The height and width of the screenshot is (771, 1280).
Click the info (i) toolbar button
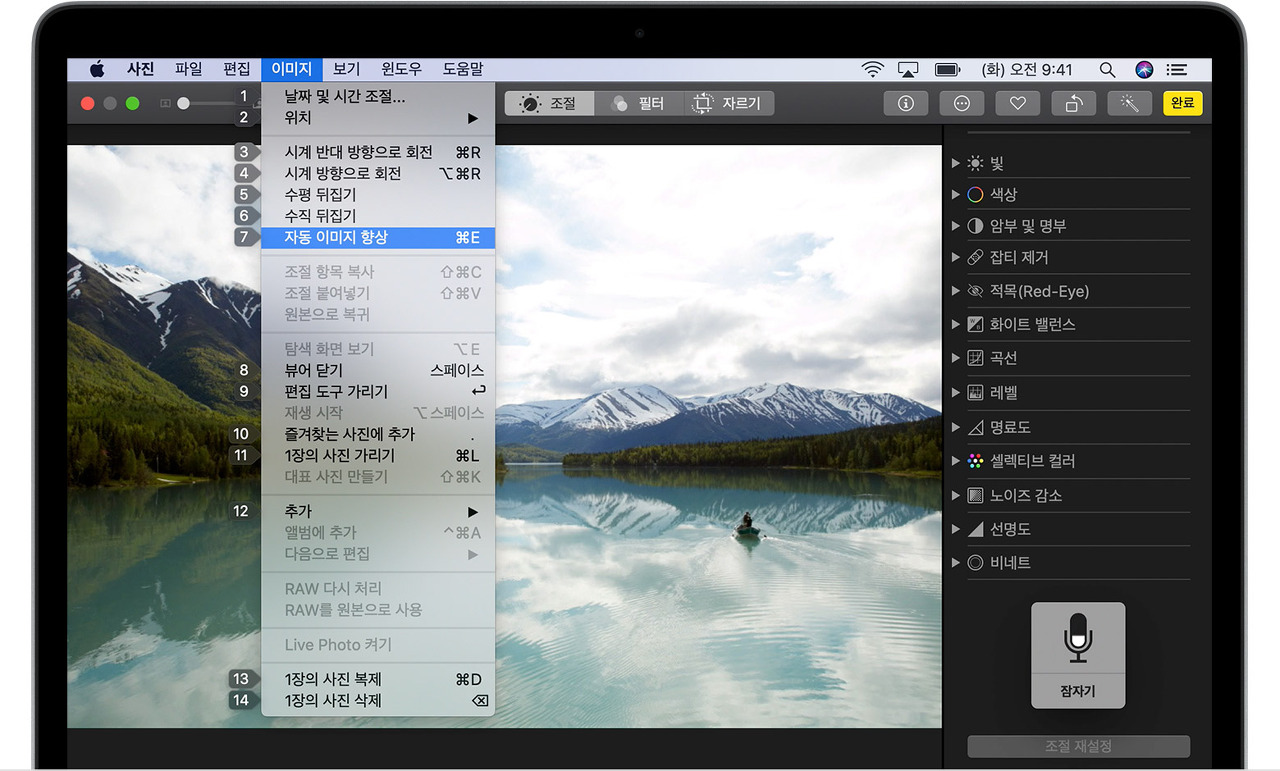point(906,103)
